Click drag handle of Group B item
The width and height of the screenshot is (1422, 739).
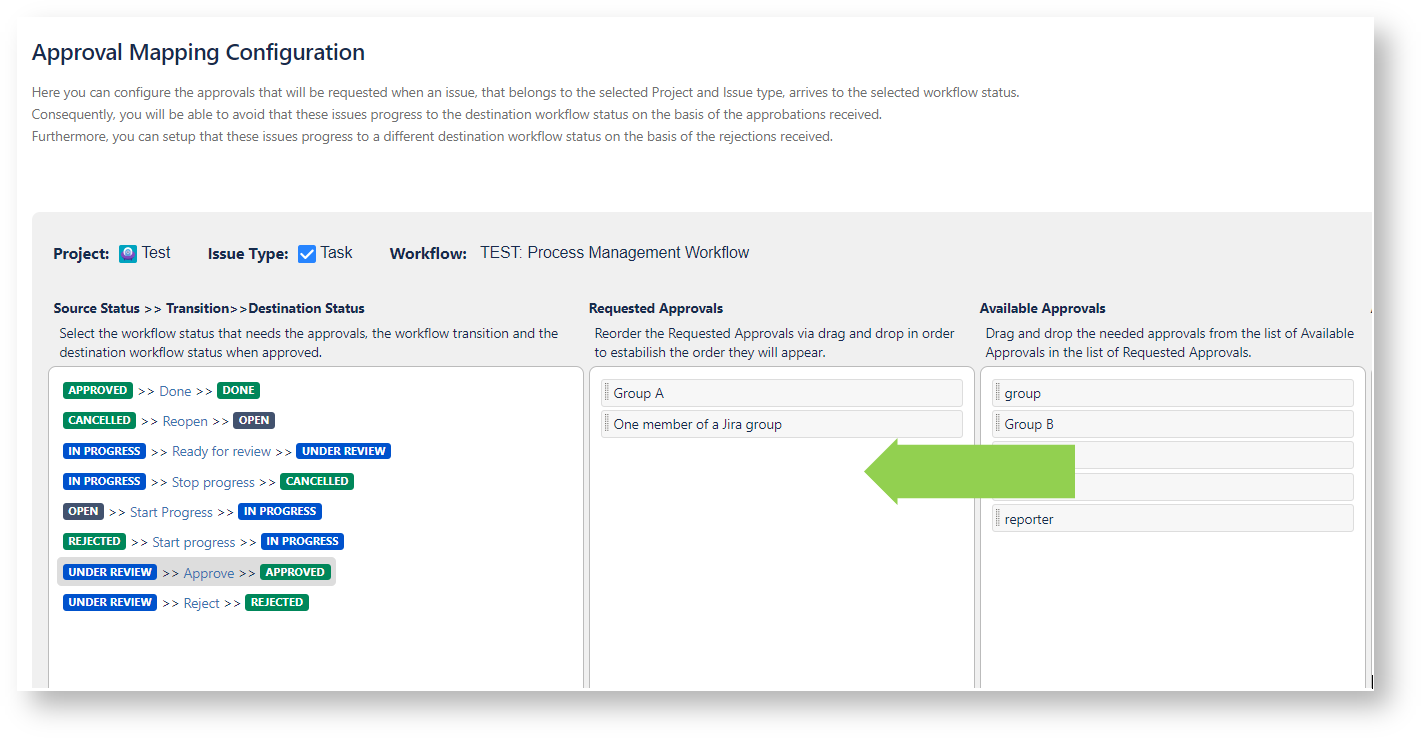998,424
